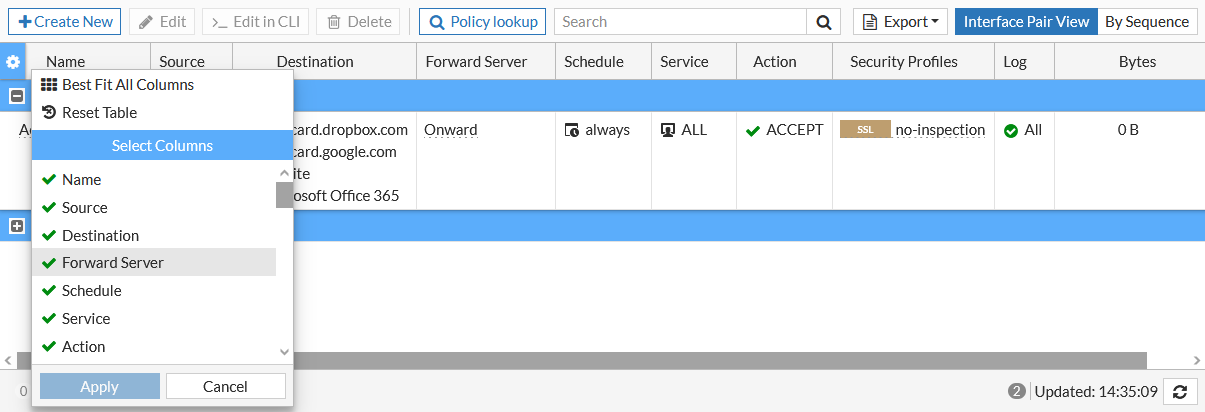Focus the Search input field
The width and height of the screenshot is (1205, 412).
[680, 22]
